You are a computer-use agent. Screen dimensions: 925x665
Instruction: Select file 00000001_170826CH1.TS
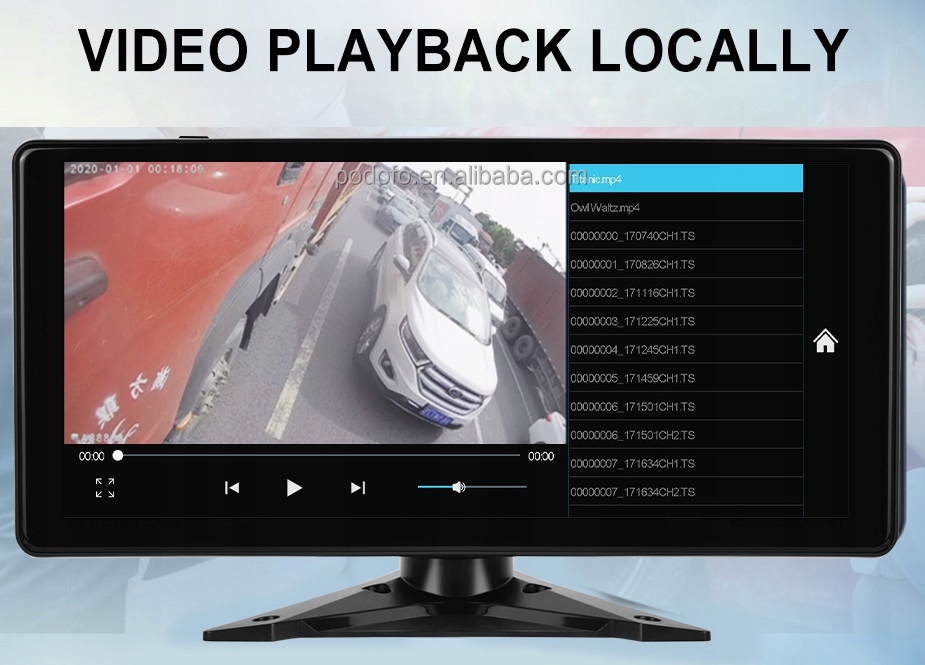[x=686, y=264]
